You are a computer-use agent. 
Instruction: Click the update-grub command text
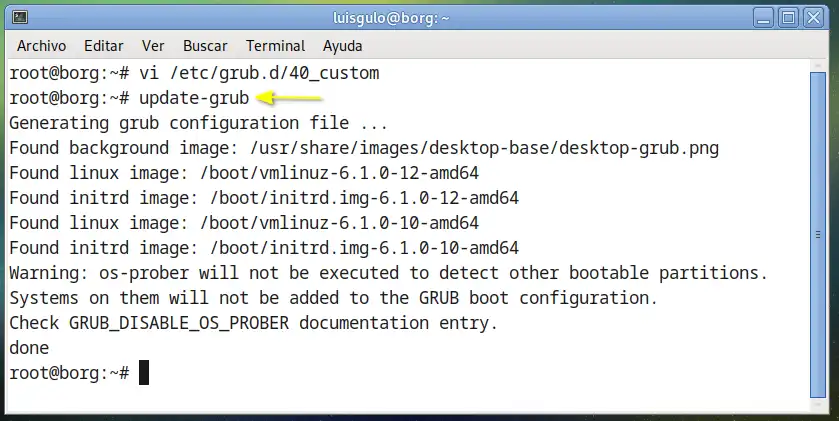pyautogui.click(x=194, y=98)
